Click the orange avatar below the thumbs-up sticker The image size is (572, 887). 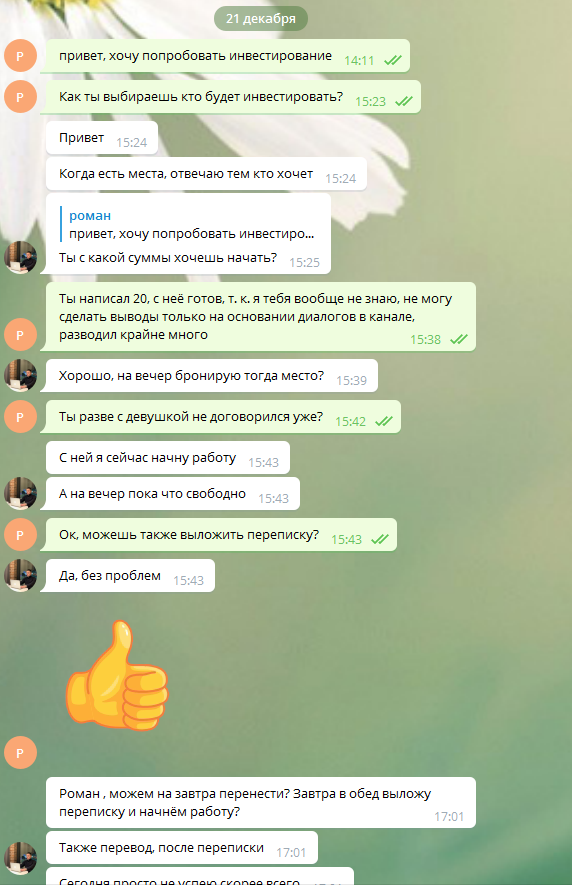[20, 753]
